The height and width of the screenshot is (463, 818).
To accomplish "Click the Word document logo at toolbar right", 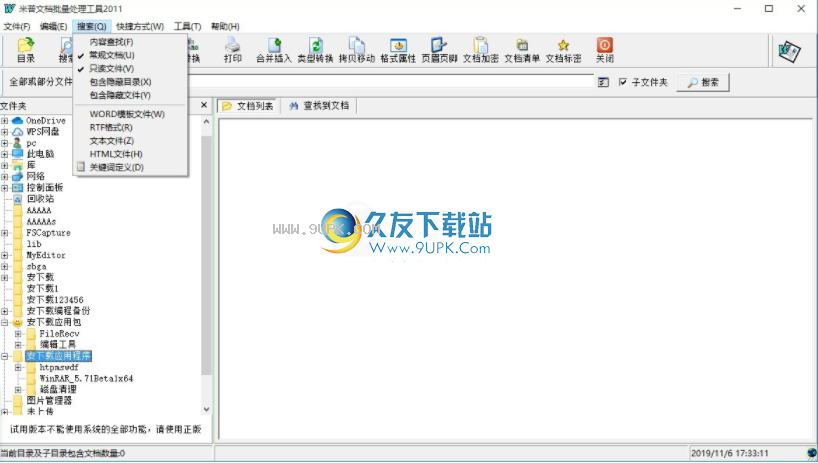I will point(789,52).
